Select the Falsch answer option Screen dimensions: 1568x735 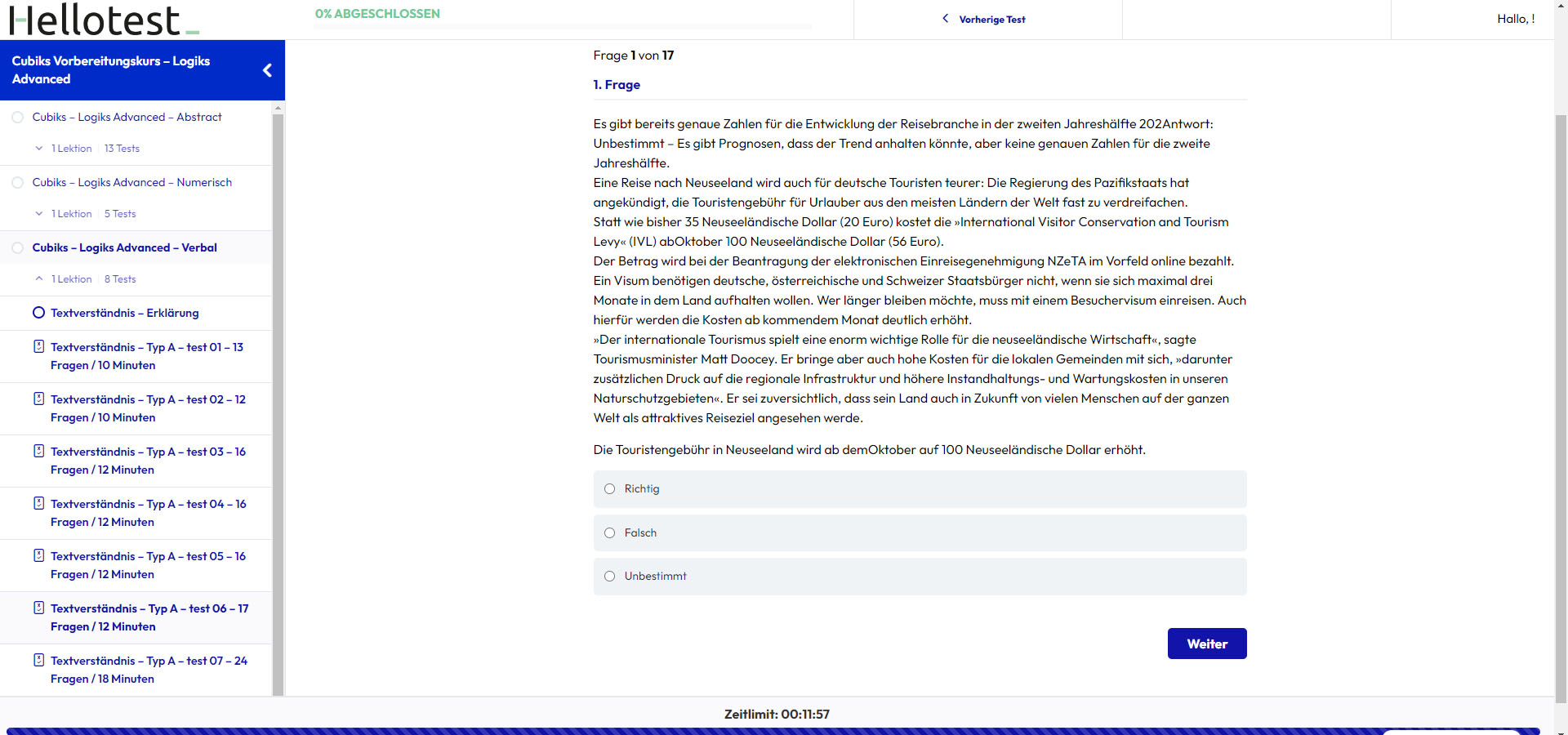[920, 532]
